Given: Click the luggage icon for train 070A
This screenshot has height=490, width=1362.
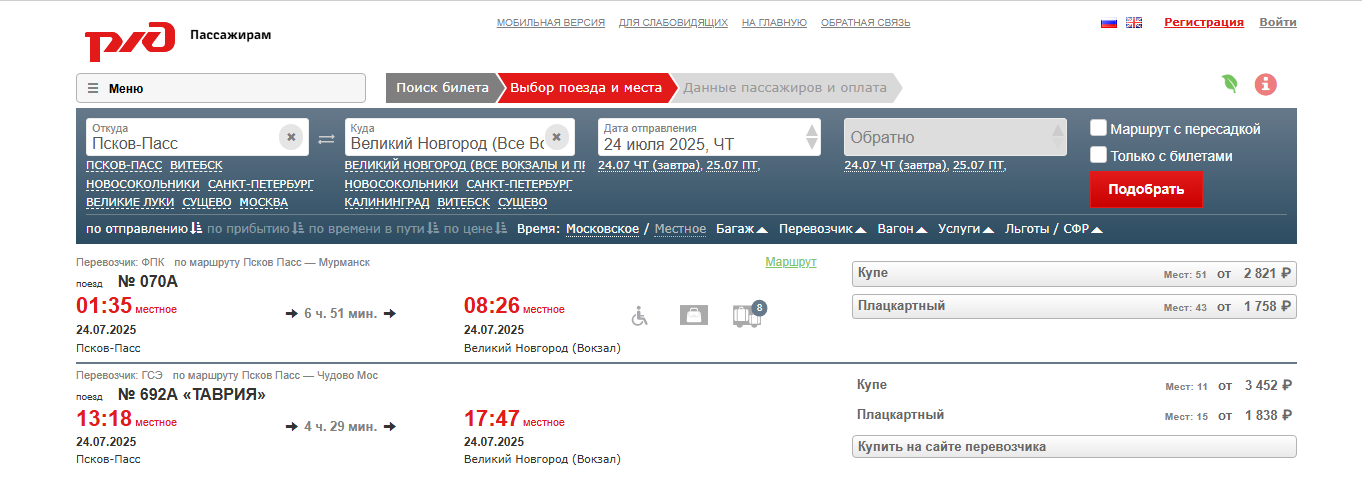Looking at the screenshot, I should pyautogui.click(x=694, y=315).
